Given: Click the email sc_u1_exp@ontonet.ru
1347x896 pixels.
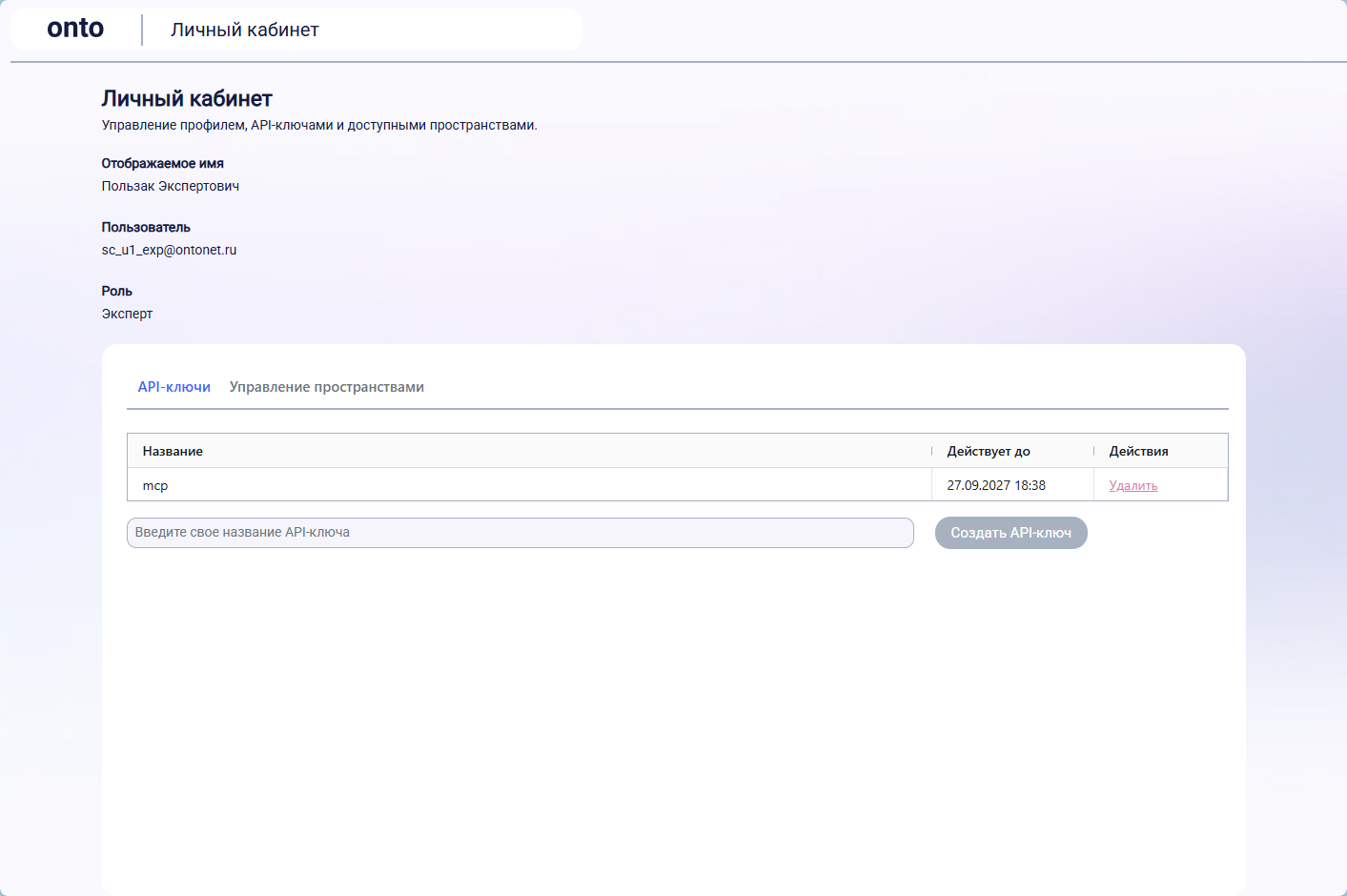Looking at the screenshot, I should 170,250.
